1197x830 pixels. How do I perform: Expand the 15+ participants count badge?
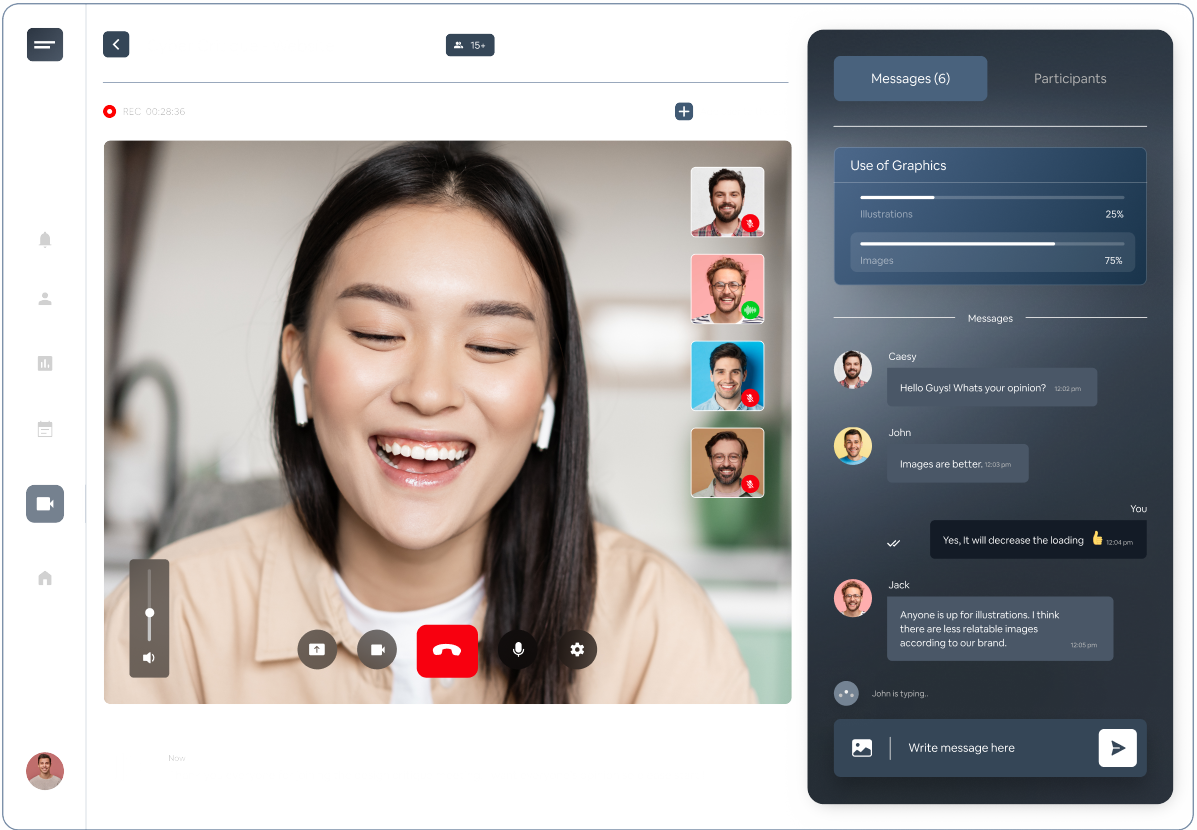pyautogui.click(x=470, y=45)
